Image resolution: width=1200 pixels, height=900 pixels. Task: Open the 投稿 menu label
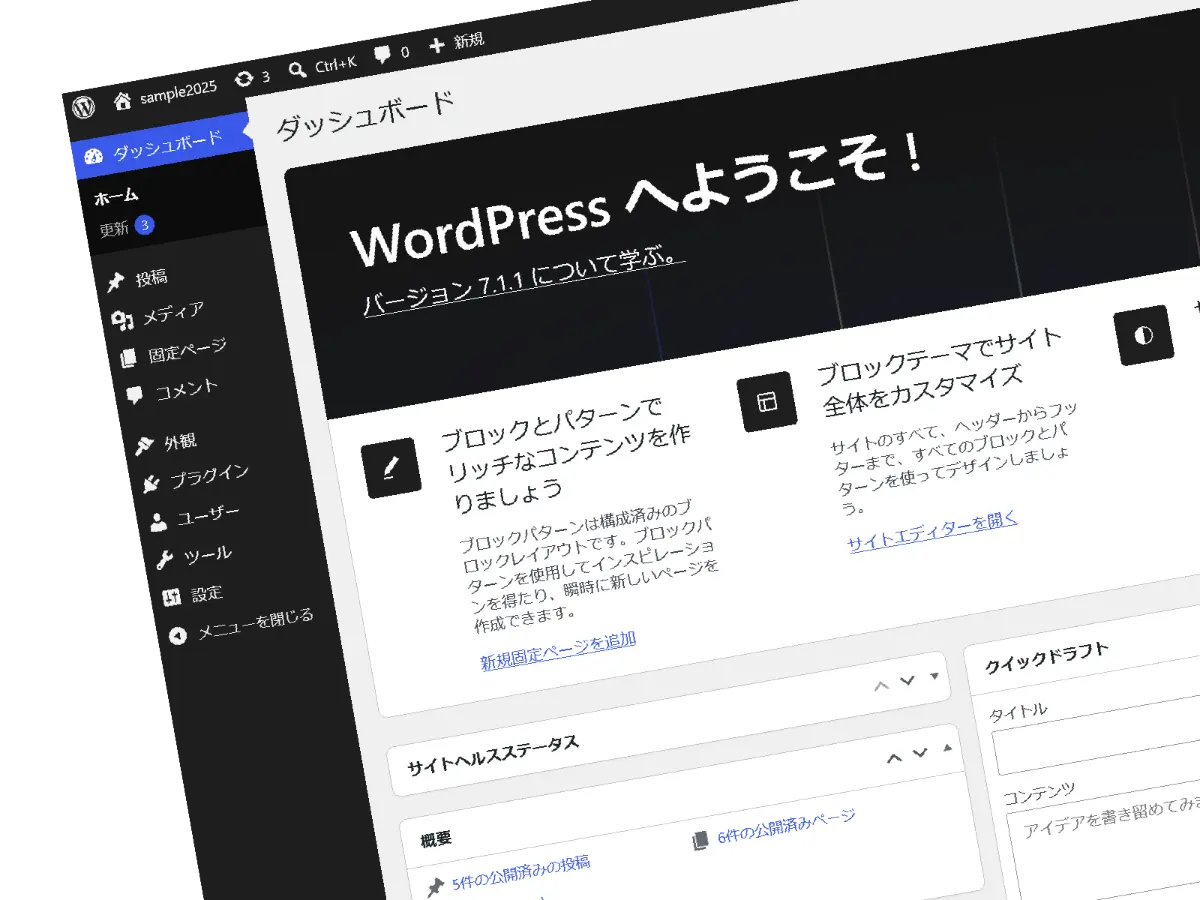tap(152, 277)
